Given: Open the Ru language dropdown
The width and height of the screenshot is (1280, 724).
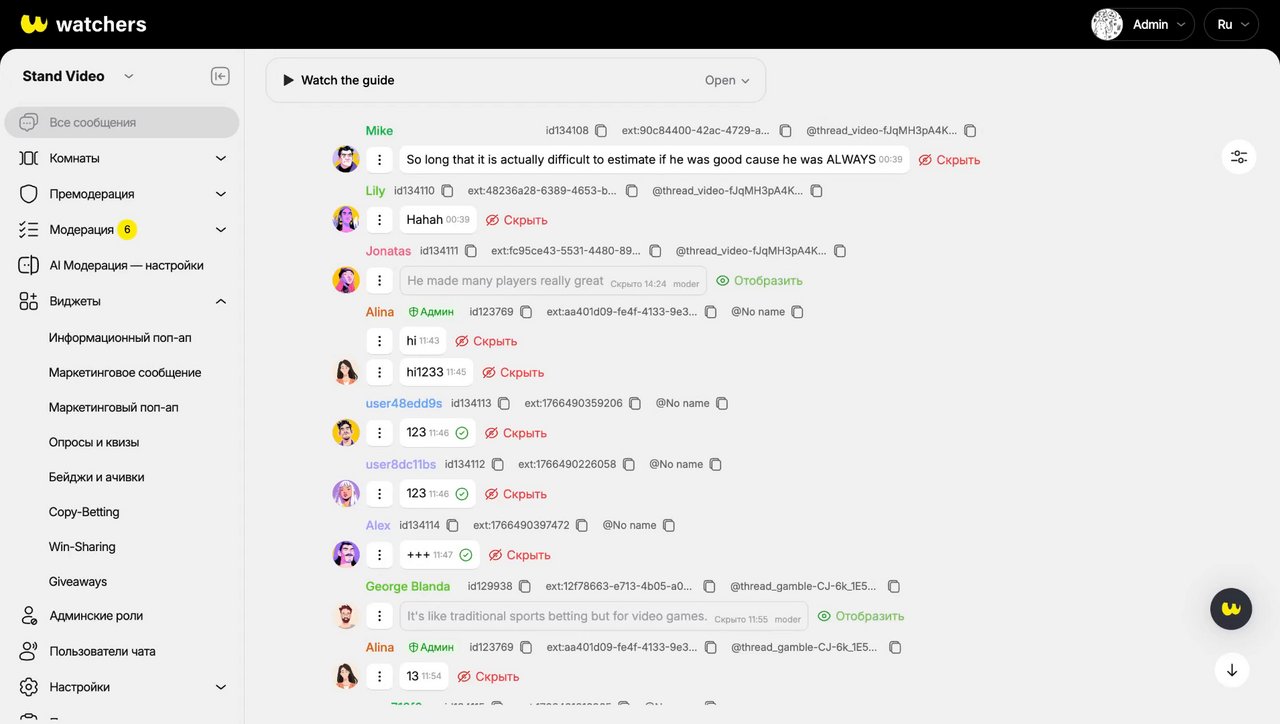Looking at the screenshot, I should [1231, 25].
